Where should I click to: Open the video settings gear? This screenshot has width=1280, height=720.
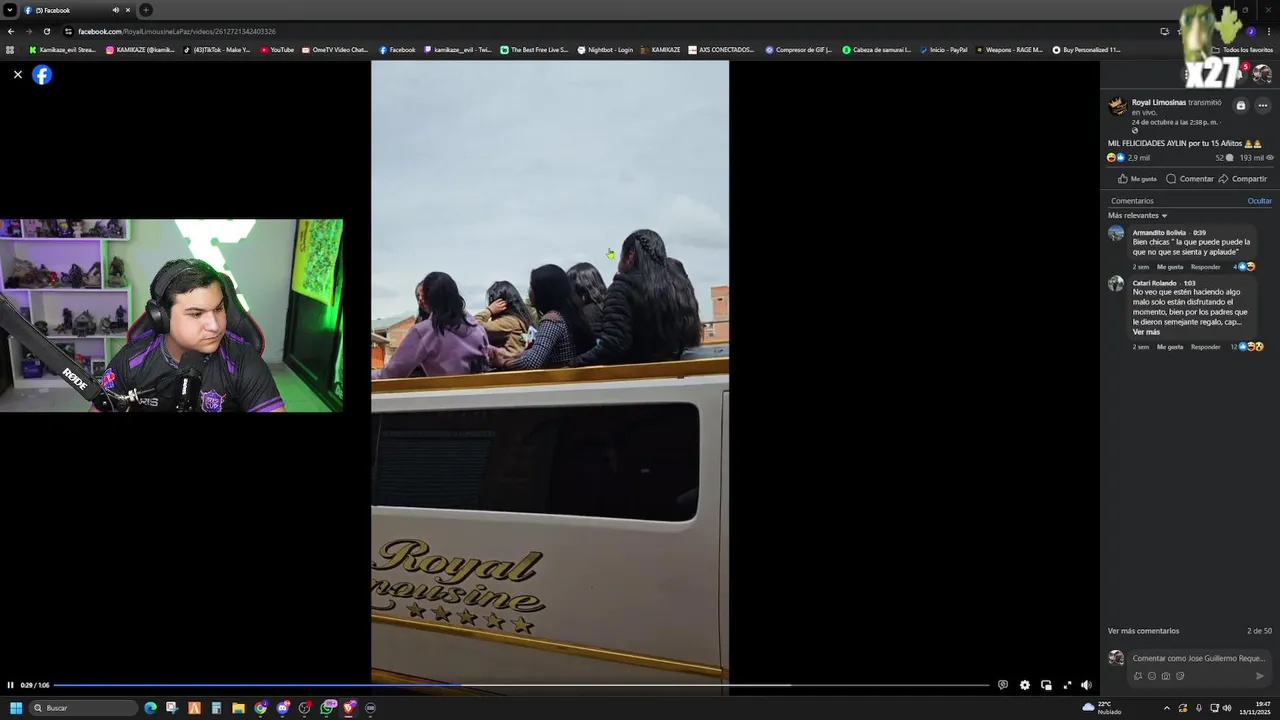click(1025, 685)
